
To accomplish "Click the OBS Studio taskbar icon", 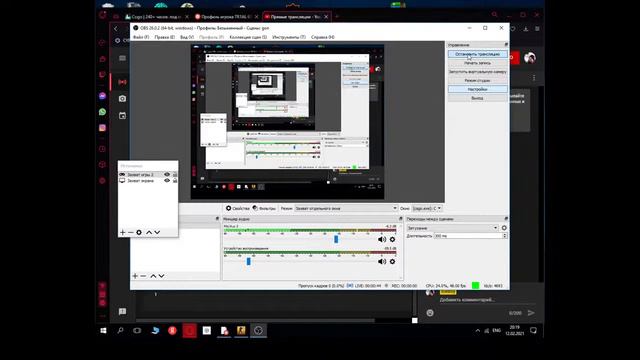I will (258, 331).
